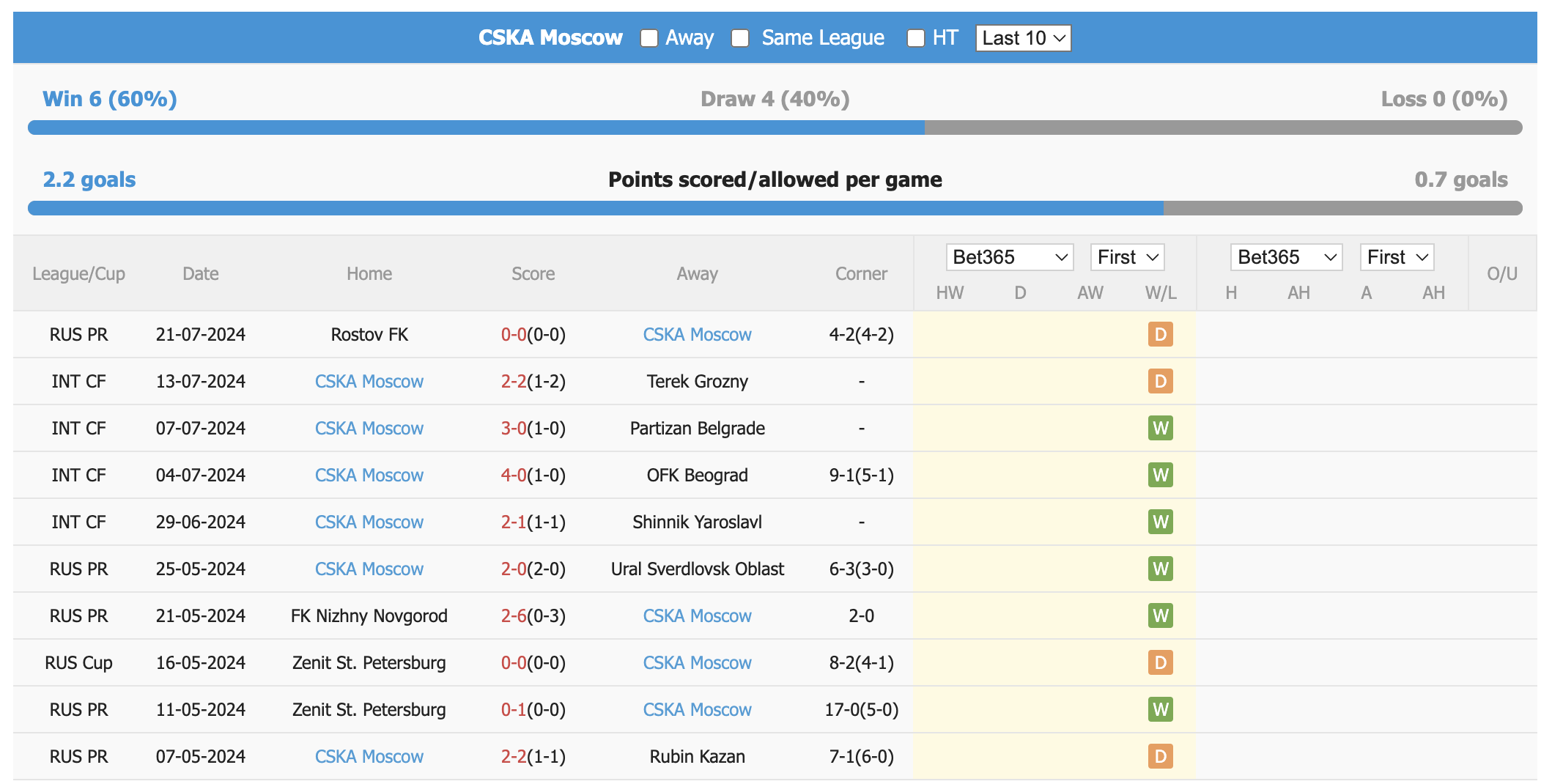Click the 2-1(1-1) score for Shinnik Yaroslavl match

pyautogui.click(x=533, y=522)
